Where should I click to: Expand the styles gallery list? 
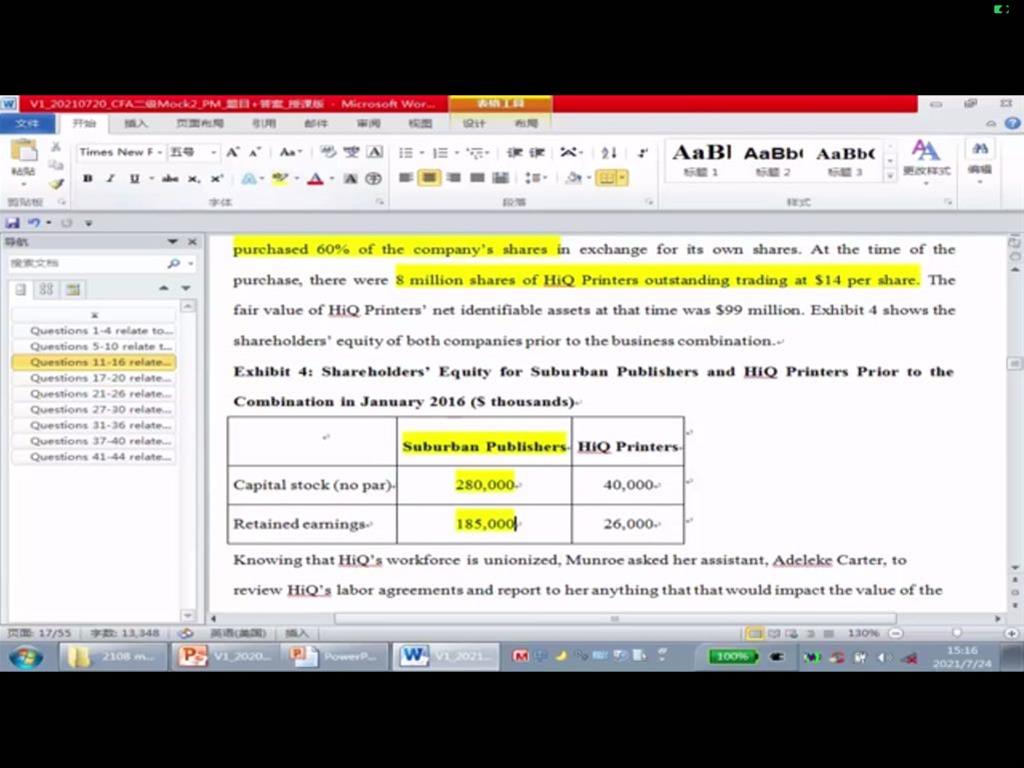[x=890, y=176]
